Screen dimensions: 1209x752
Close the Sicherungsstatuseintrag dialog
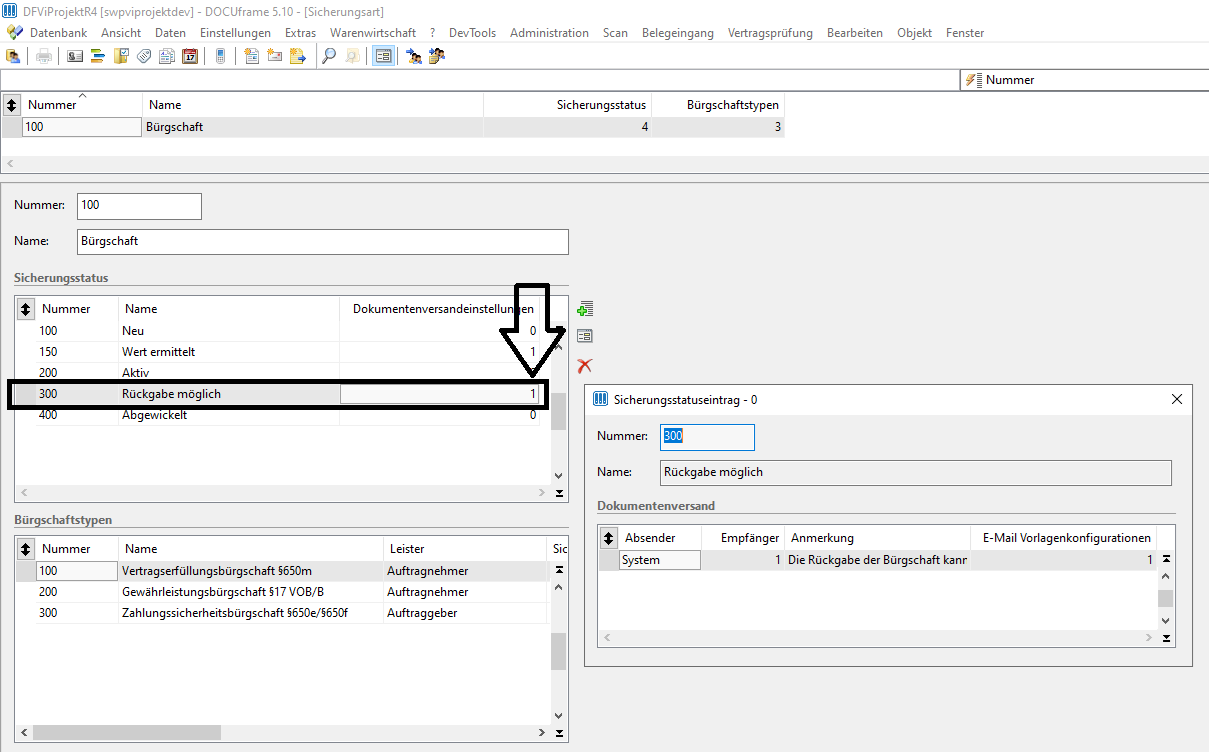(x=1177, y=399)
